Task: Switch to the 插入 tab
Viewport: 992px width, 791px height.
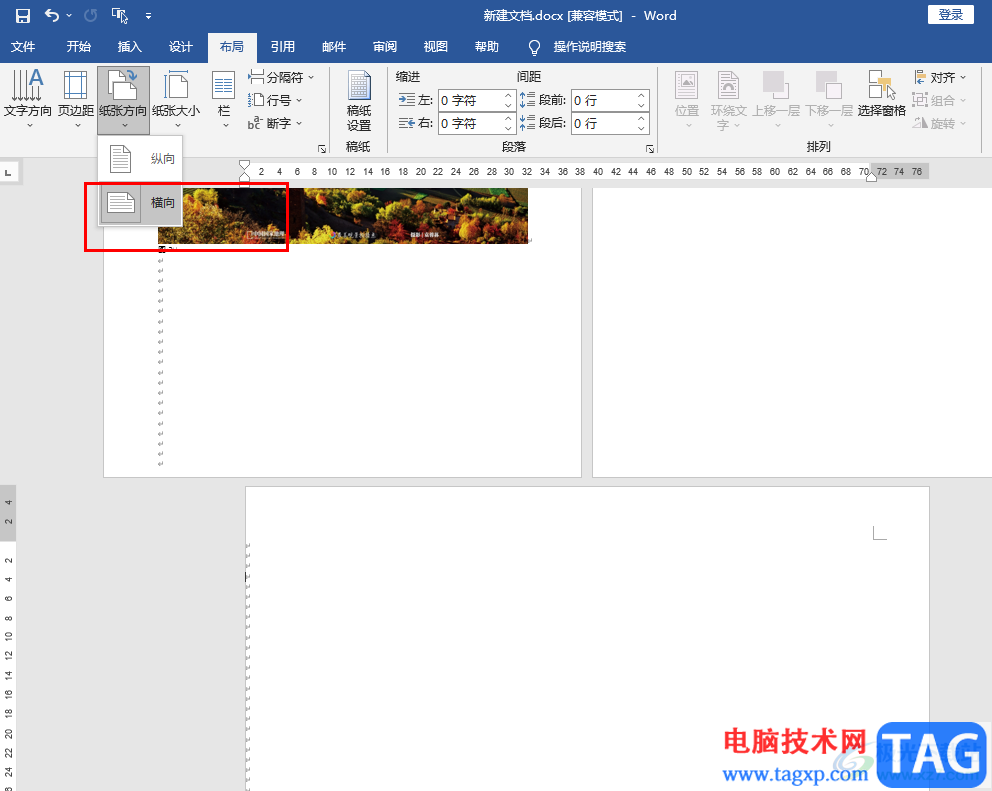Action: coord(129,47)
